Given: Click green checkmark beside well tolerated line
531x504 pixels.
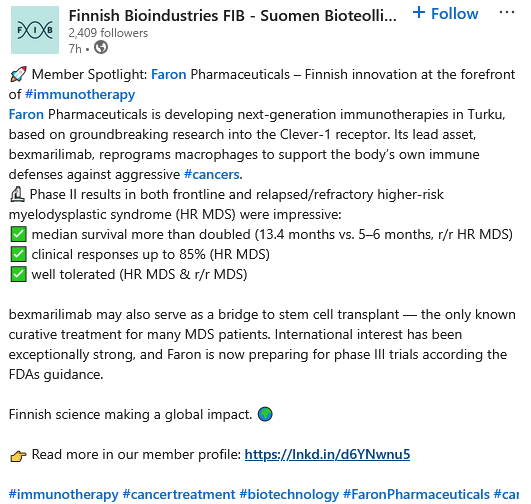Looking at the screenshot, I should point(18,274).
